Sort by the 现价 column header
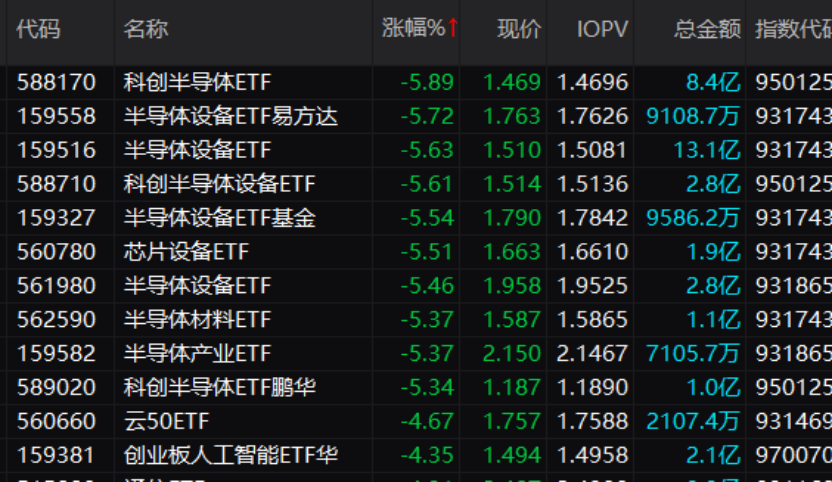 tap(519, 29)
